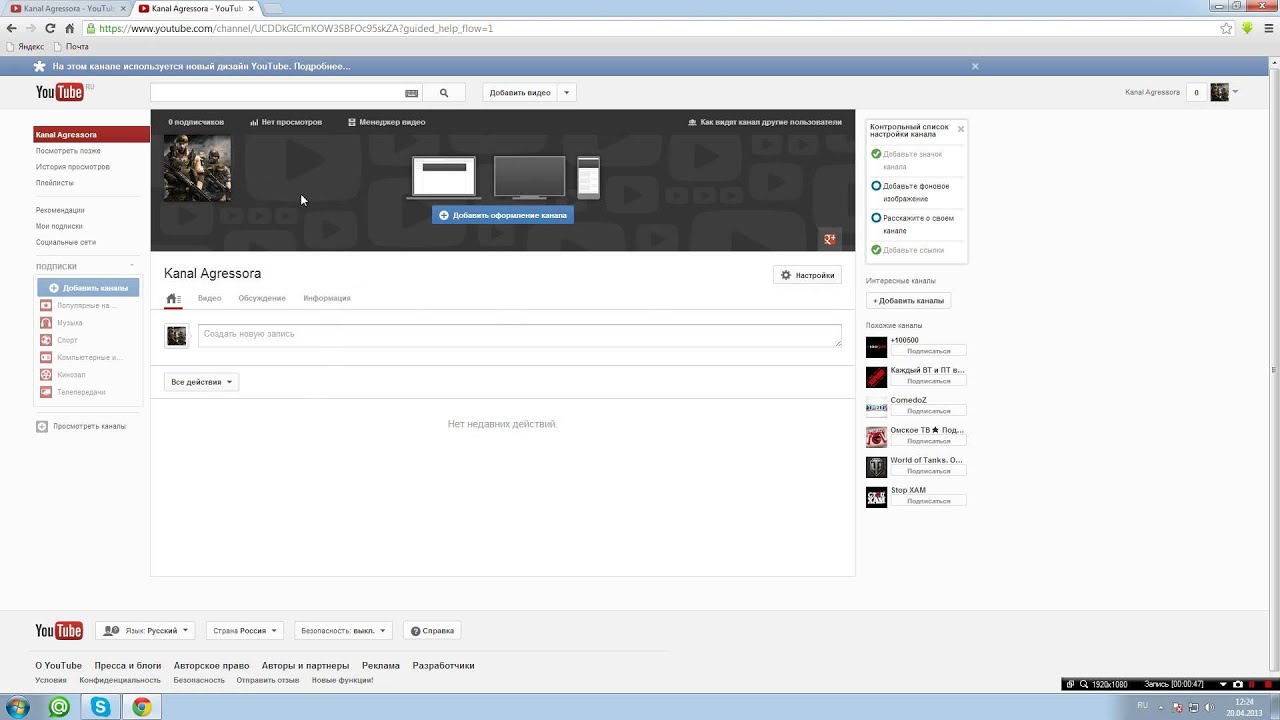This screenshot has width=1280, height=720.
Task: Click the small avatar beside the post box
Action: [x=176, y=336]
